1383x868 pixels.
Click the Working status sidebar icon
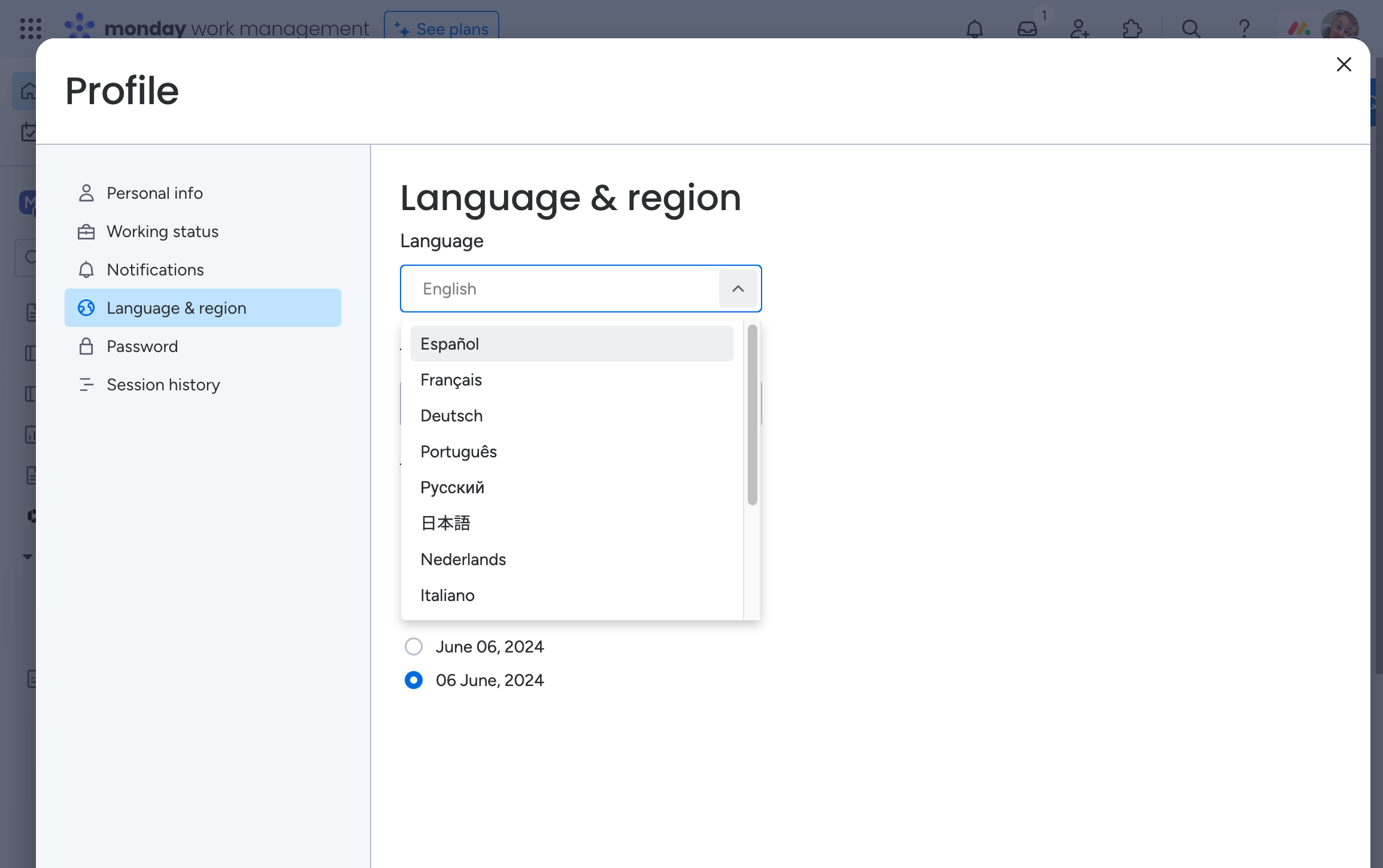click(x=86, y=230)
